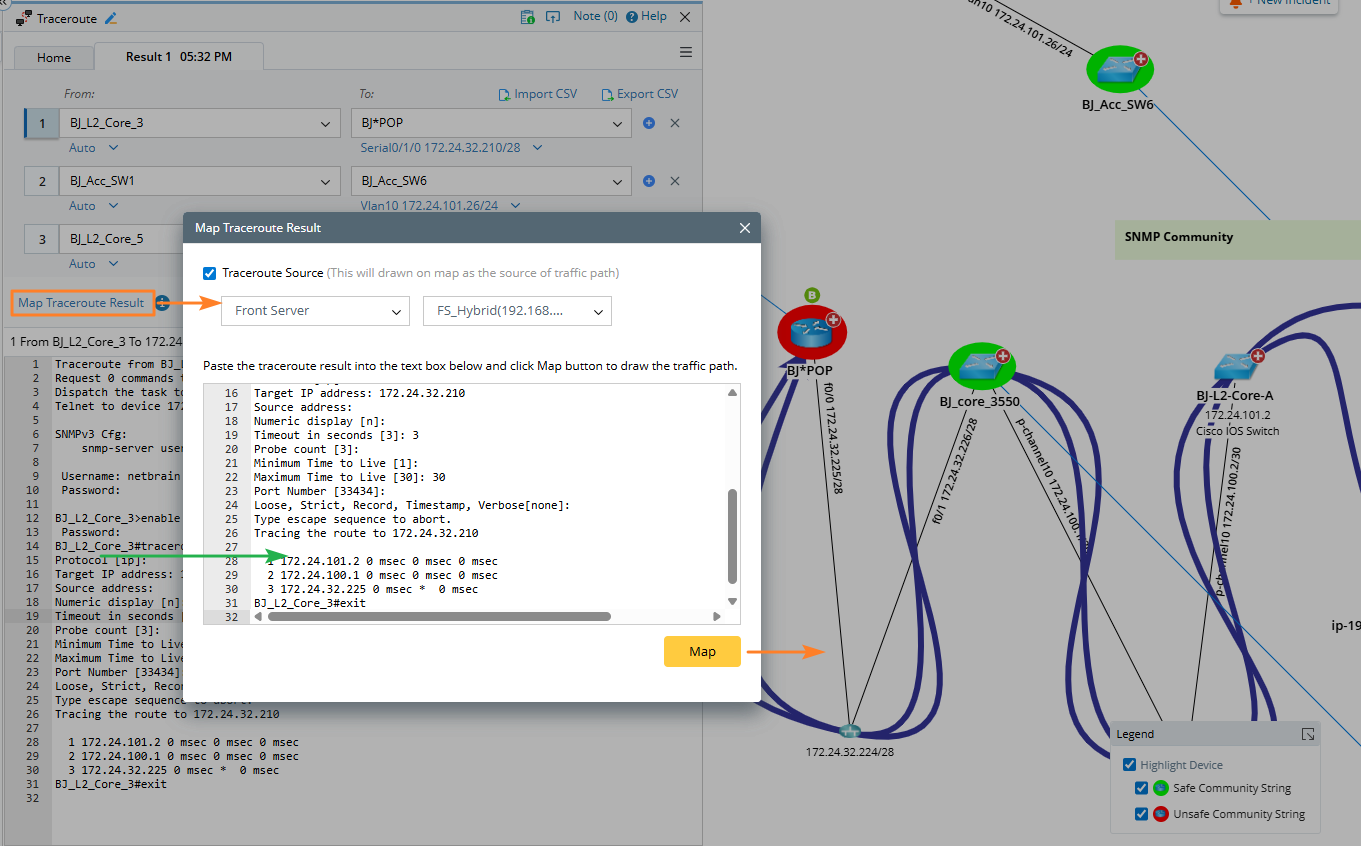This screenshot has height=846, width=1361.
Task: Open the Help question mark icon
Action: [633, 17]
